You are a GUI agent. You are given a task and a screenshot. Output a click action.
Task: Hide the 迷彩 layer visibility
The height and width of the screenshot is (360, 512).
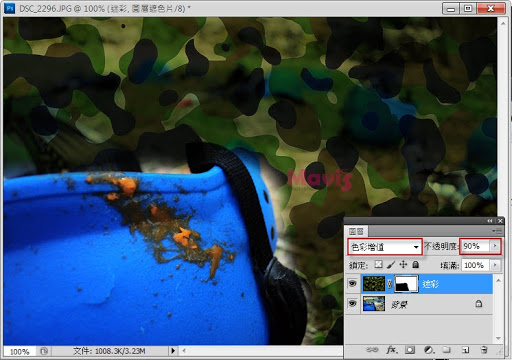352,284
